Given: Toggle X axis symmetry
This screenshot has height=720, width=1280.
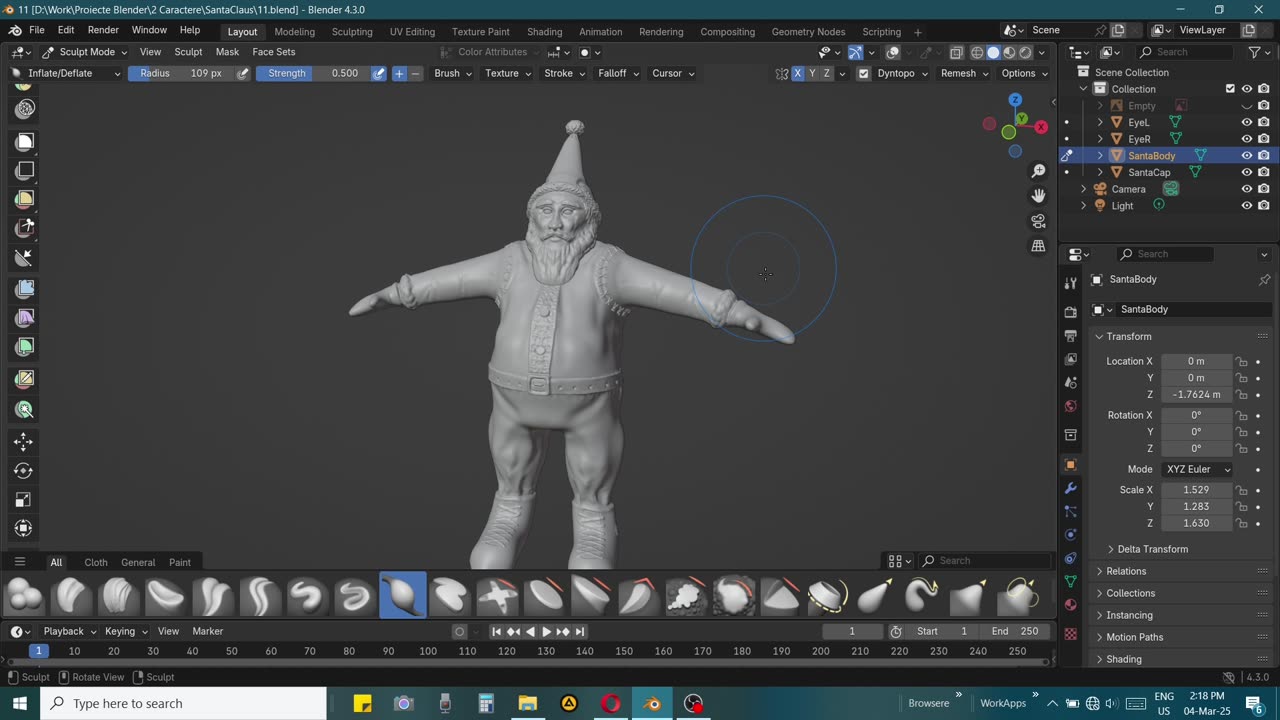Looking at the screenshot, I should (797, 73).
